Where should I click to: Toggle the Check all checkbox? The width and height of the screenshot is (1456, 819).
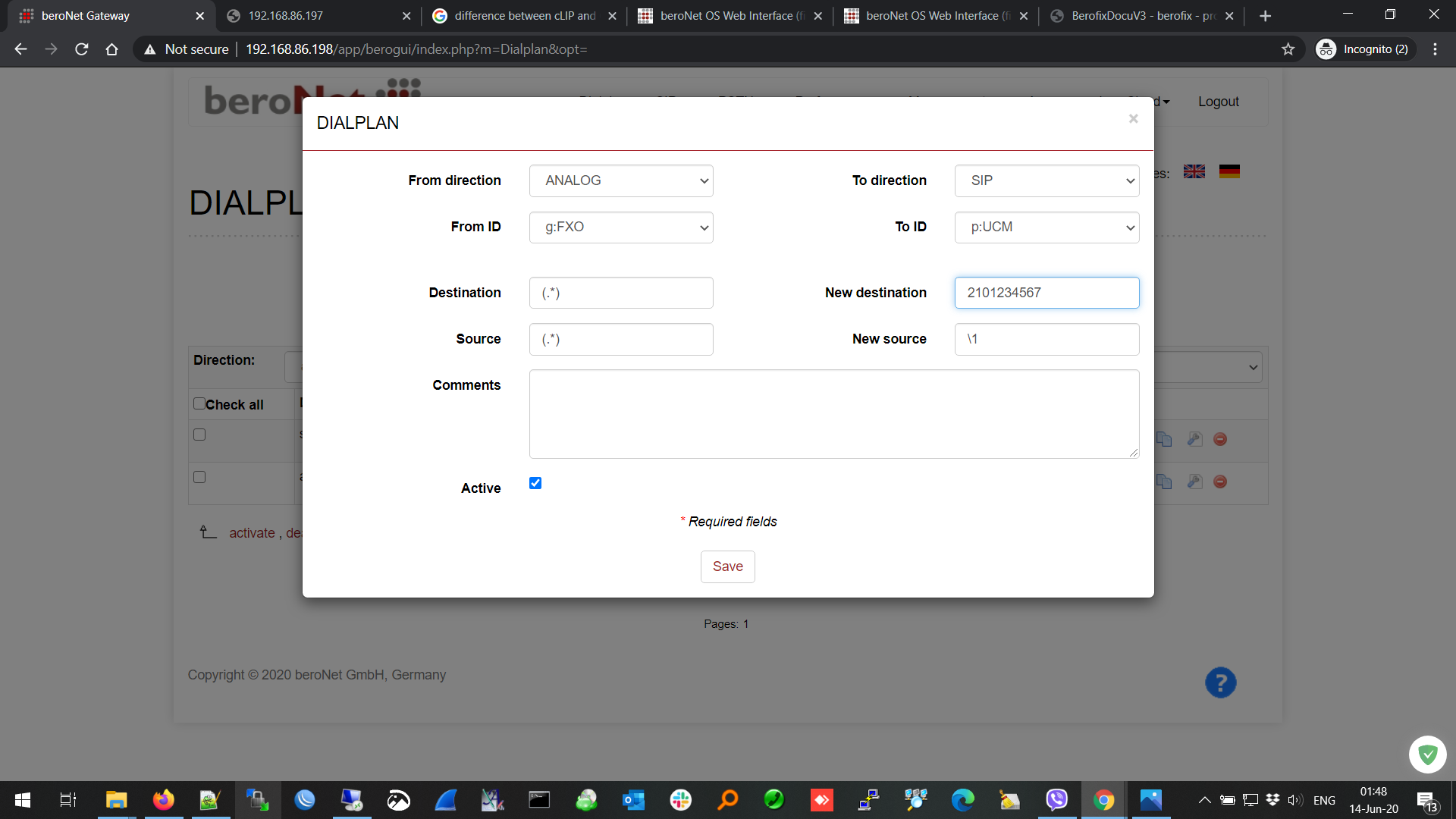click(199, 403)
